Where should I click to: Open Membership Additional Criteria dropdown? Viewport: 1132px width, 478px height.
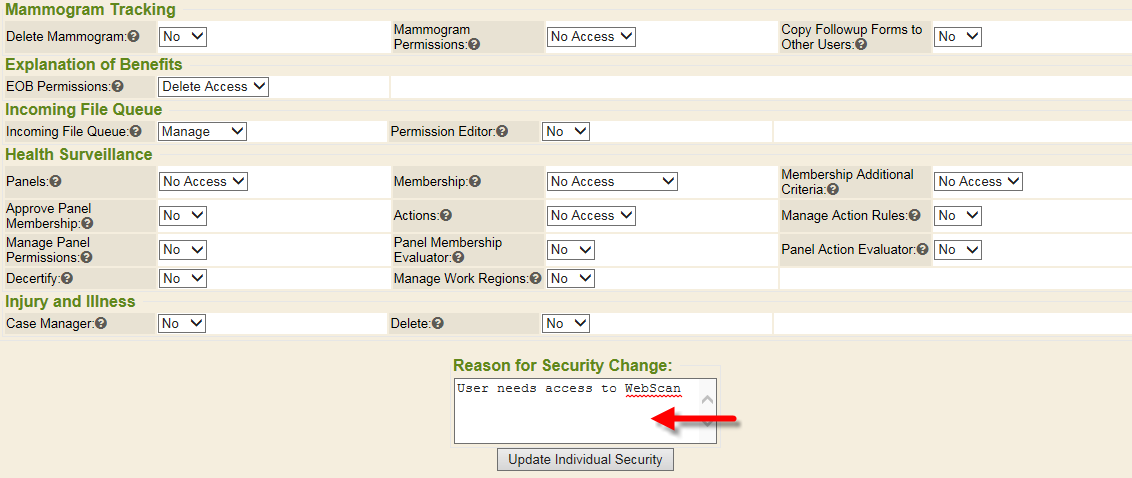[x=978, y=181]
